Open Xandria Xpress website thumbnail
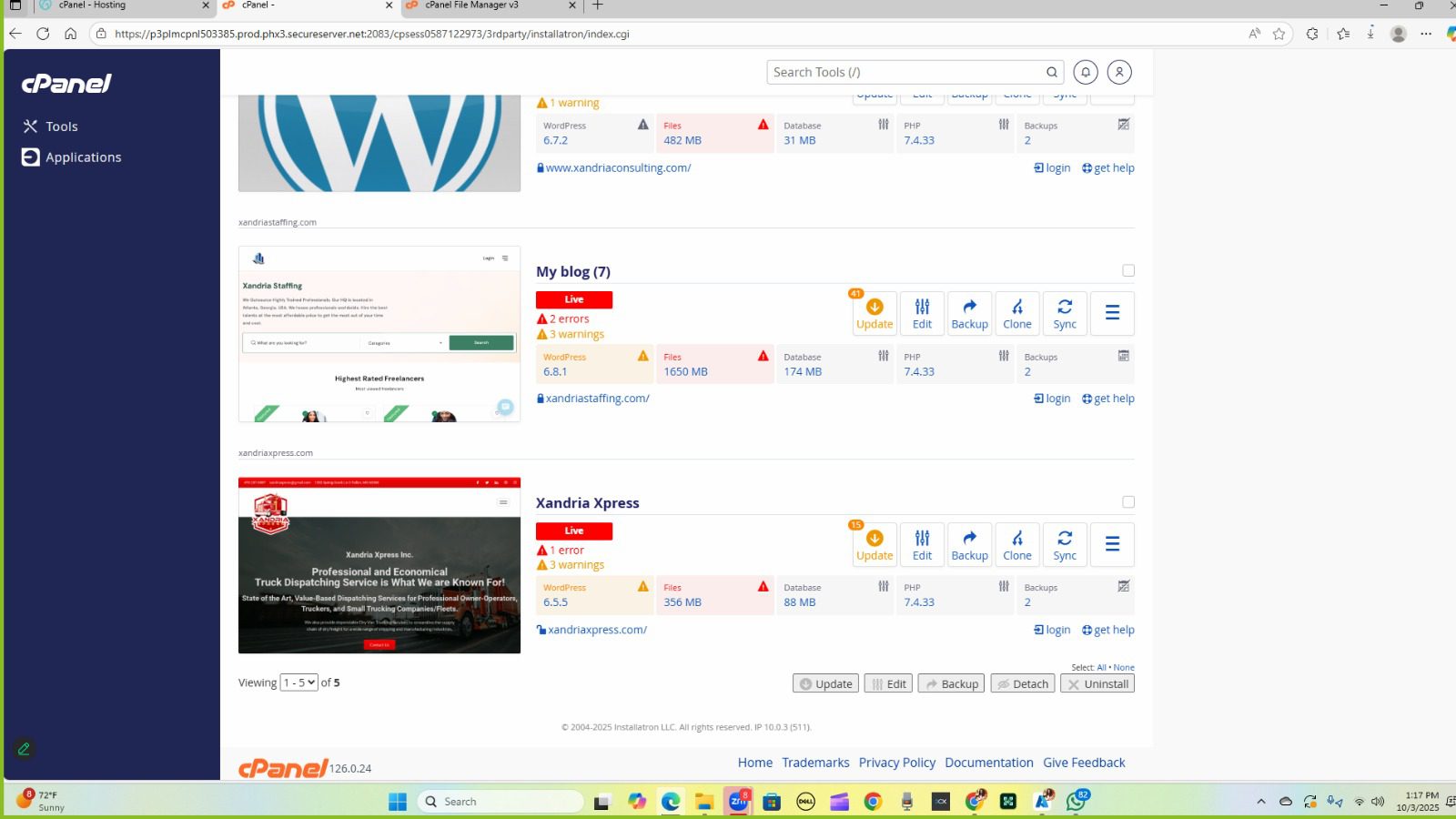This screenshot has height=819, width=1456. [379, 565]
